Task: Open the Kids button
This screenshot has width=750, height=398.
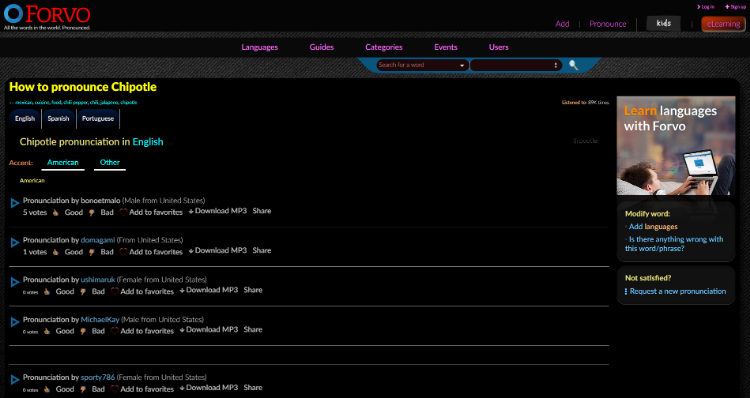Action: tap(663, 23)
